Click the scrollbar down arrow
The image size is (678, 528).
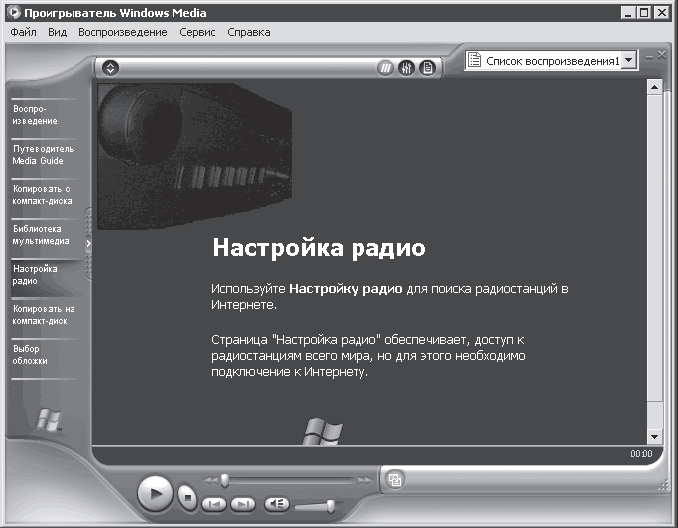[655, 437]
